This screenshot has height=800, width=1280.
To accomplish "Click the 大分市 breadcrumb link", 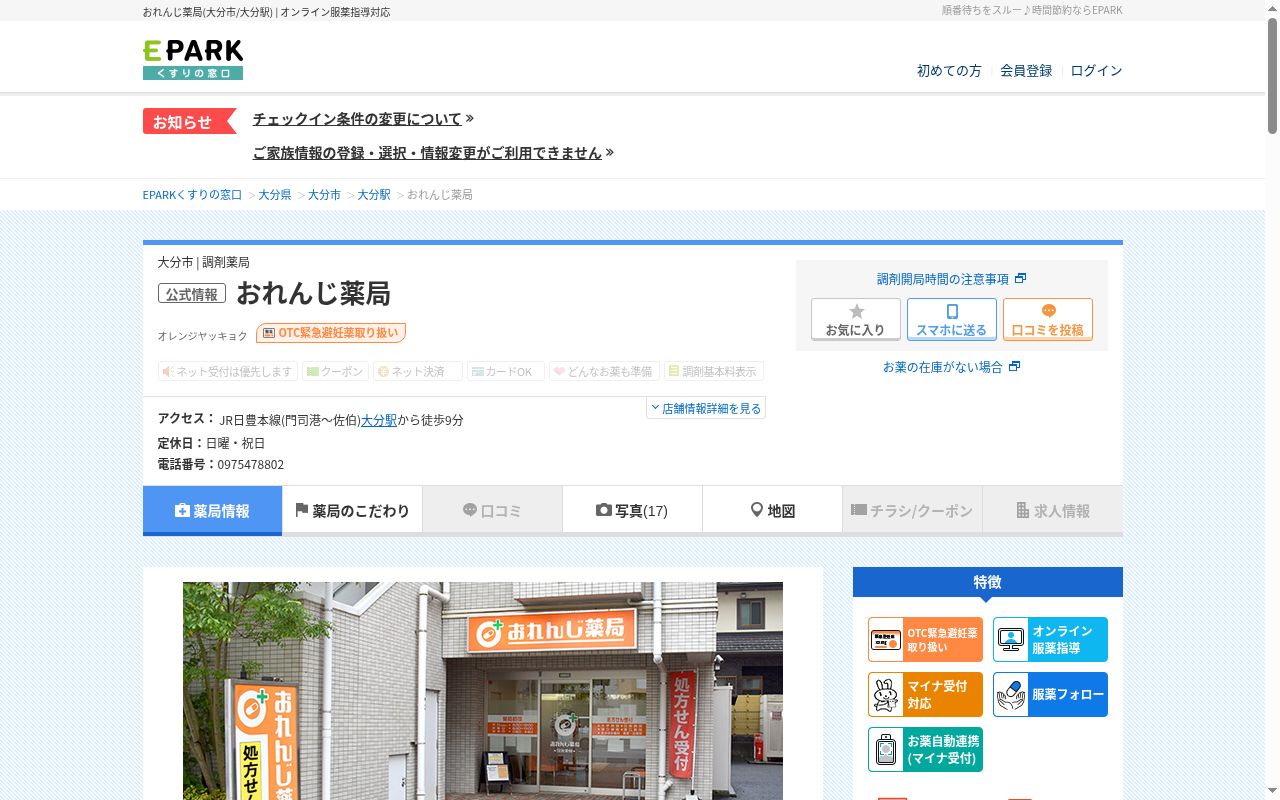I will [x=324, y=195].
